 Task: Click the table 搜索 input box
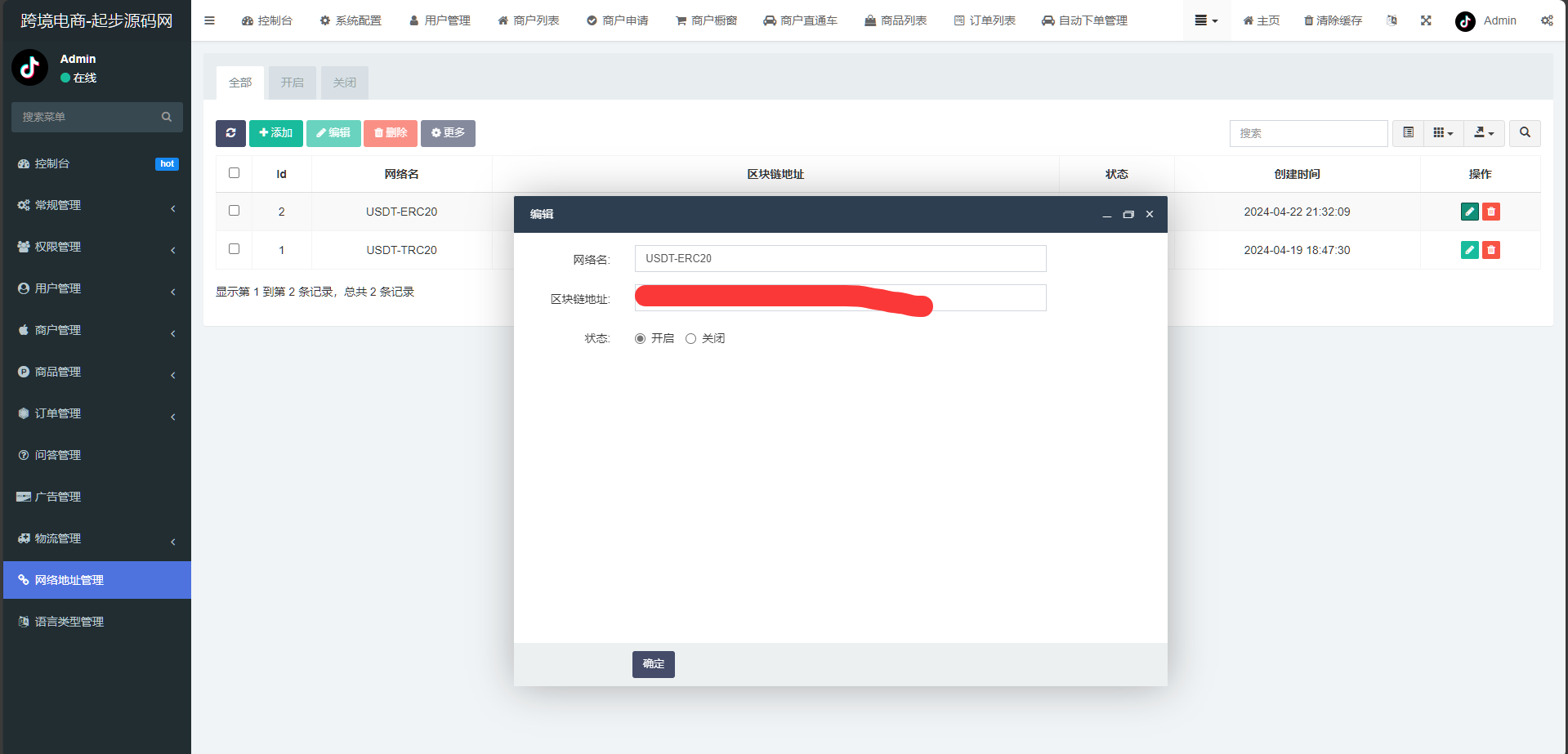click(1308, 133)
